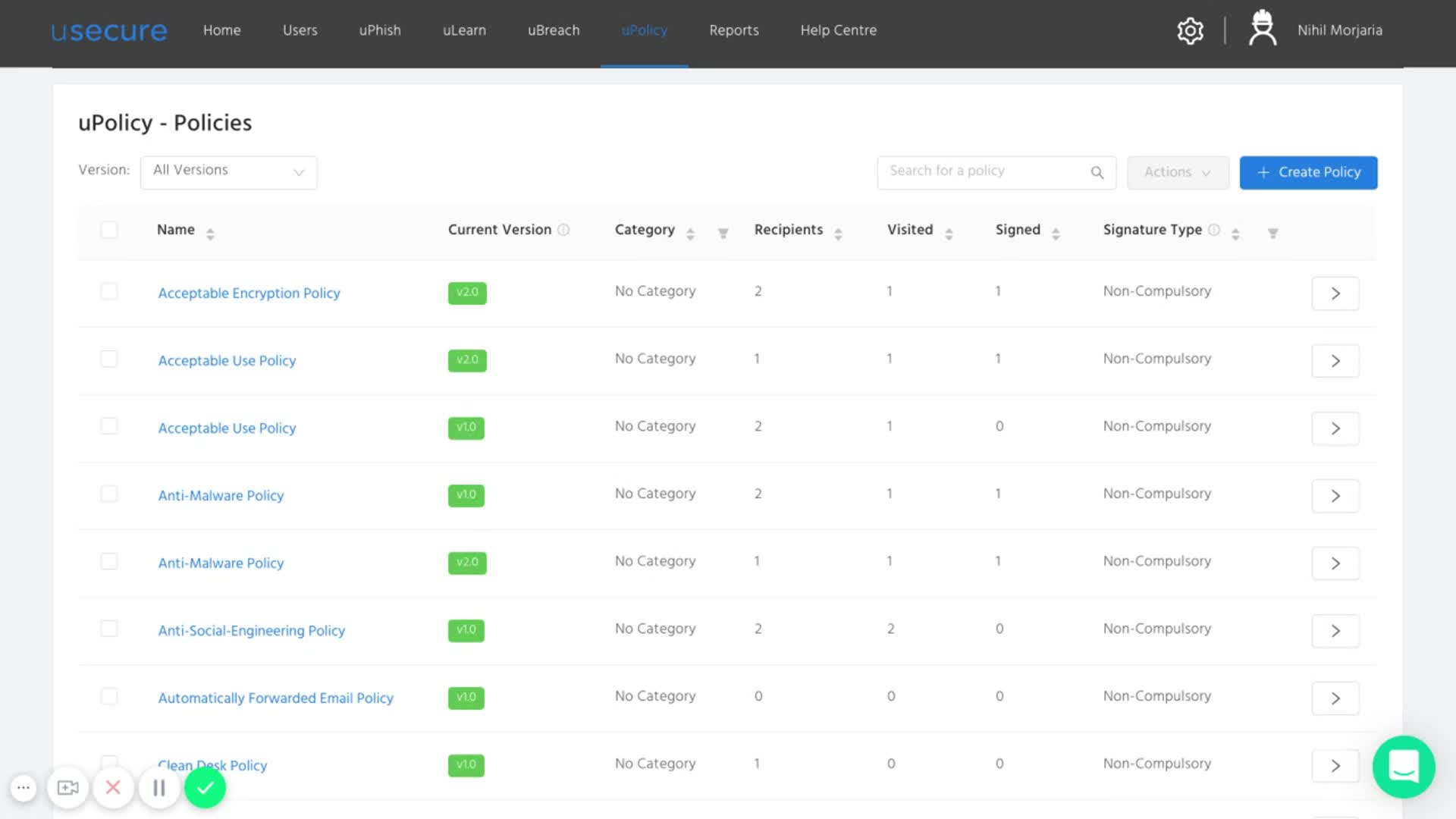Open the Signature Type filter icon

click(1273, 234)
